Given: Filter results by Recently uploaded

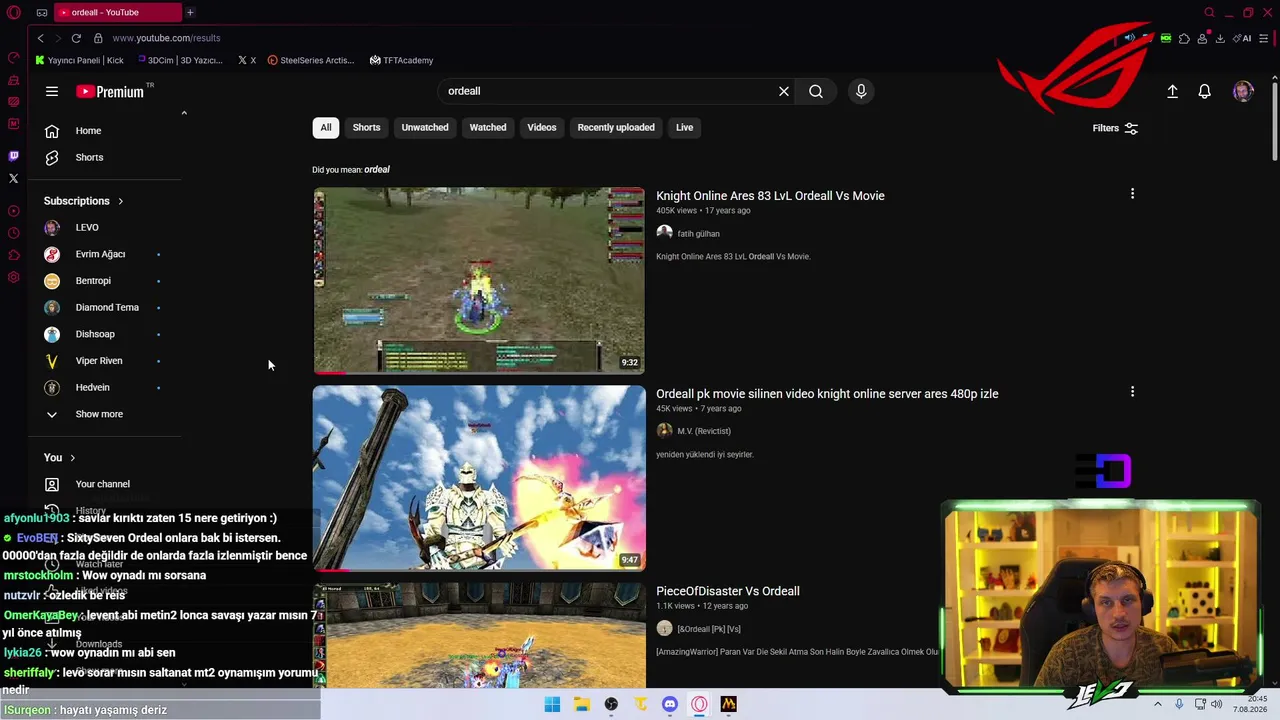Looking at the screenshot, I should tap(616, 127).
